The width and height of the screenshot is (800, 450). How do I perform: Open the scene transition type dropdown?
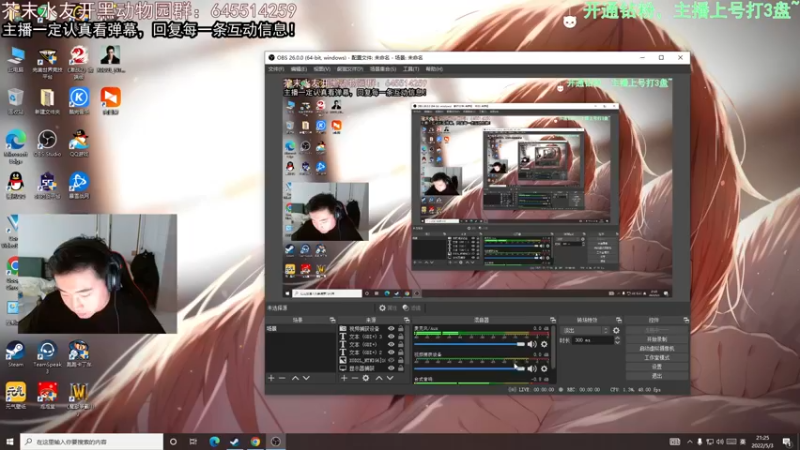point(585,331)
